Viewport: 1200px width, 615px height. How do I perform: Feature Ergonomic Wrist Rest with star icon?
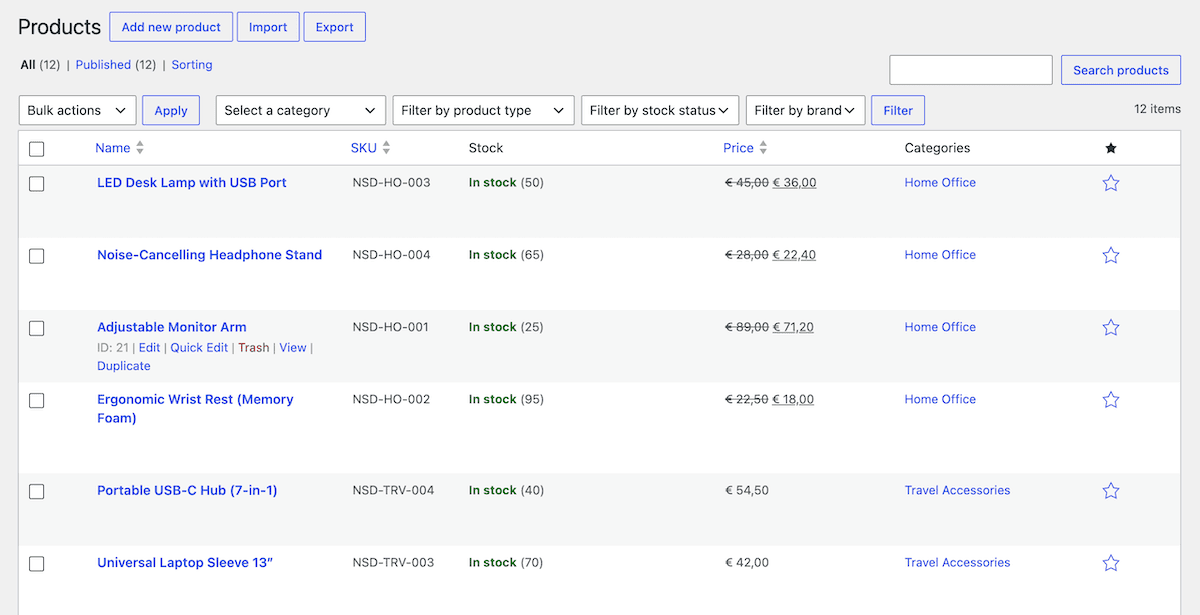(1110, 399)
